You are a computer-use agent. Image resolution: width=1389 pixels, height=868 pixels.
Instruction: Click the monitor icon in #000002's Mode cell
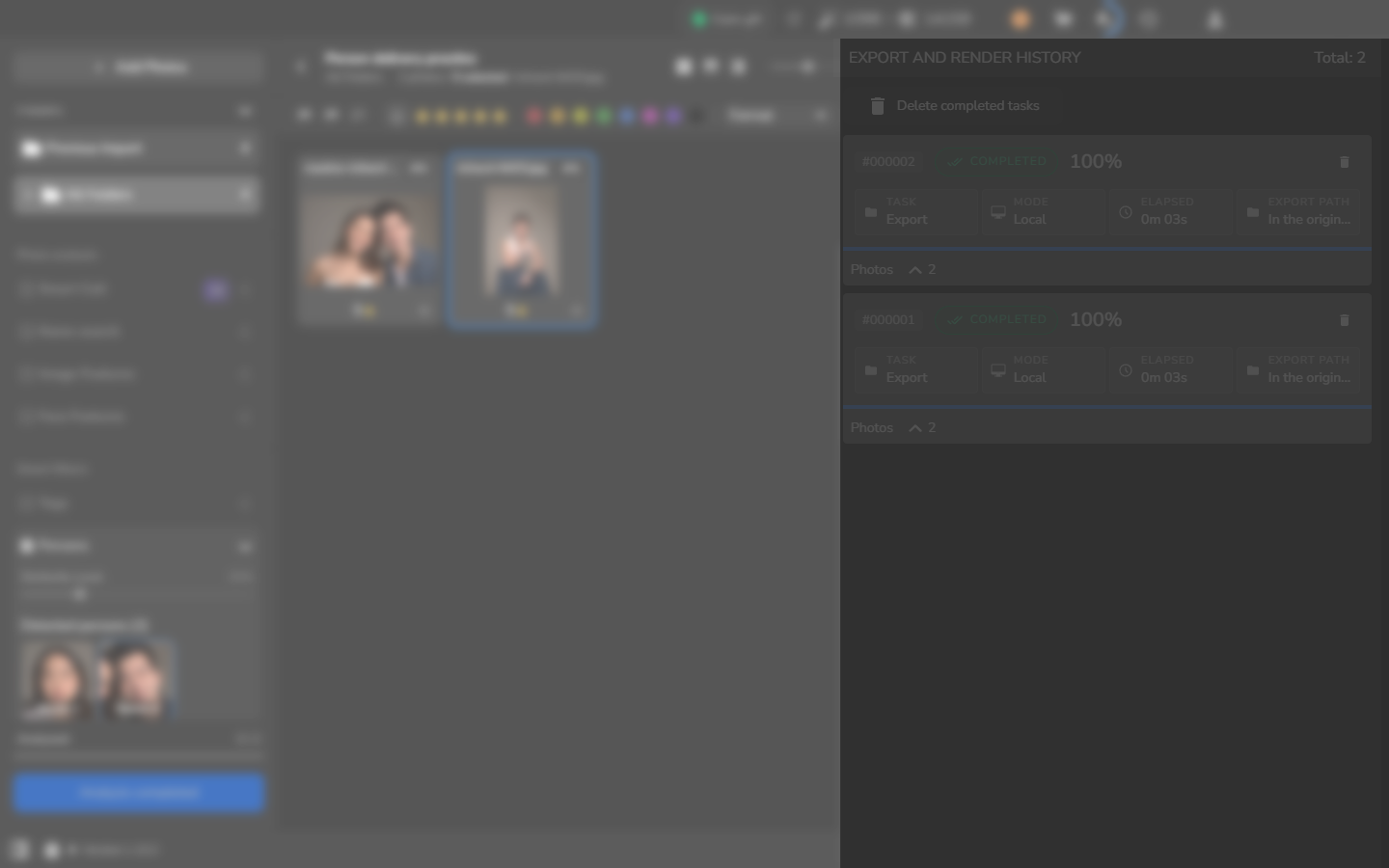998,212
